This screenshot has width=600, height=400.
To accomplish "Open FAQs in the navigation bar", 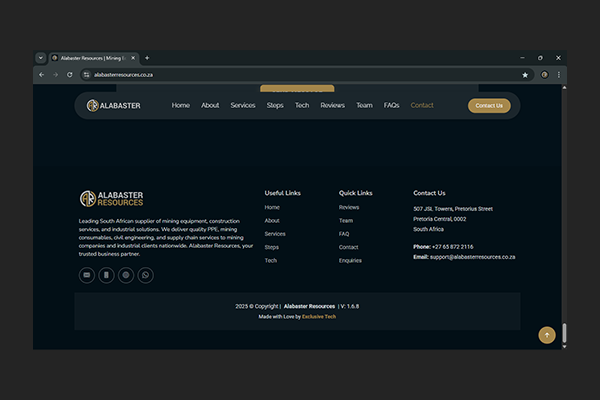I will 391,105.
